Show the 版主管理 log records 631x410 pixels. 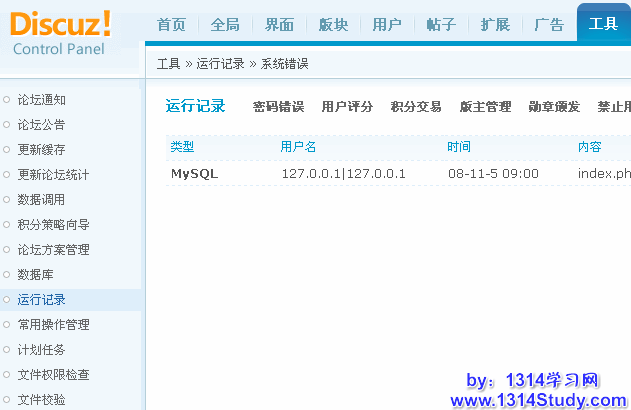485,107
